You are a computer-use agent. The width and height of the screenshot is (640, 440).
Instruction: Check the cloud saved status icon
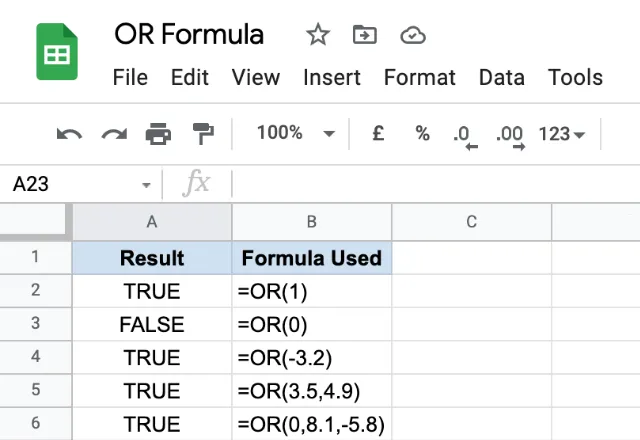[413, 36]
